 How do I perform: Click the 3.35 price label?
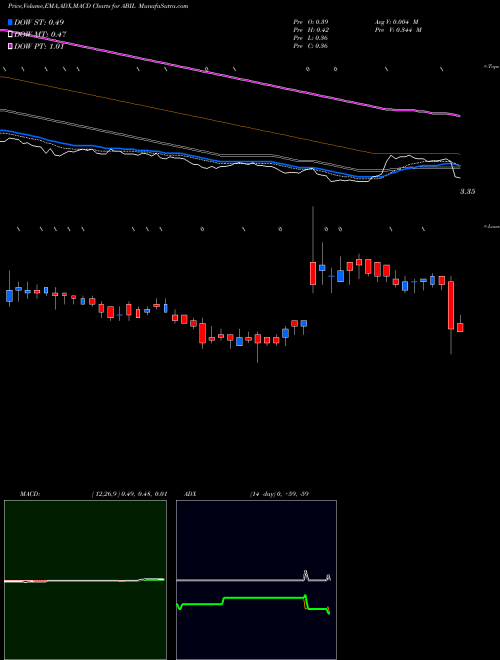(x=467, y=192)
